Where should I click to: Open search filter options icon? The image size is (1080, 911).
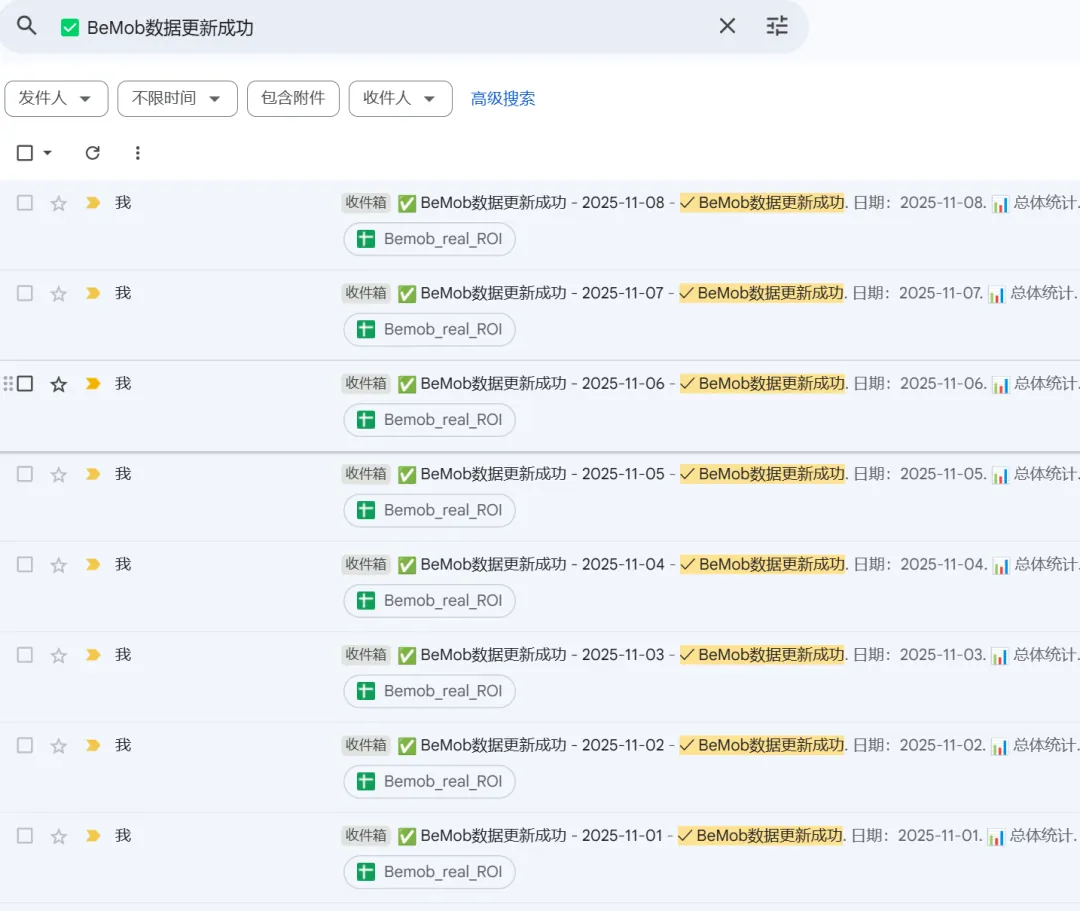[x=777, y=26]
